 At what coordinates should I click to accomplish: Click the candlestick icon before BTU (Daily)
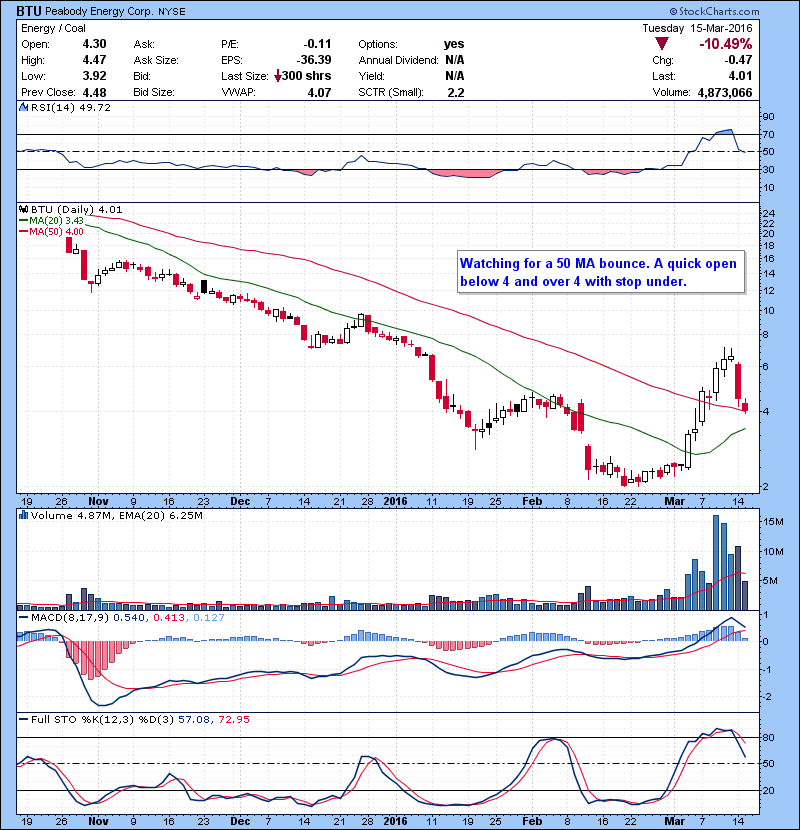pyautogui.click(x=23, y=210)
